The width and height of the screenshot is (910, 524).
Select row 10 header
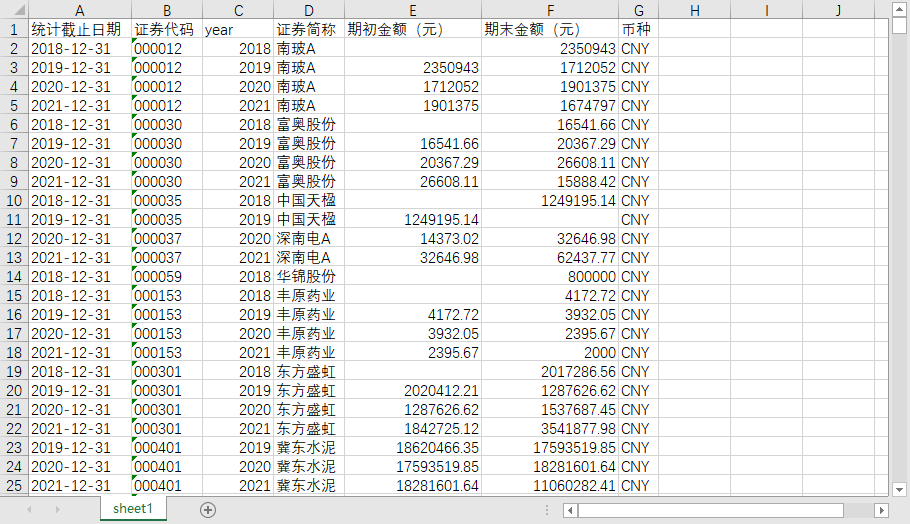click(14, 201)
